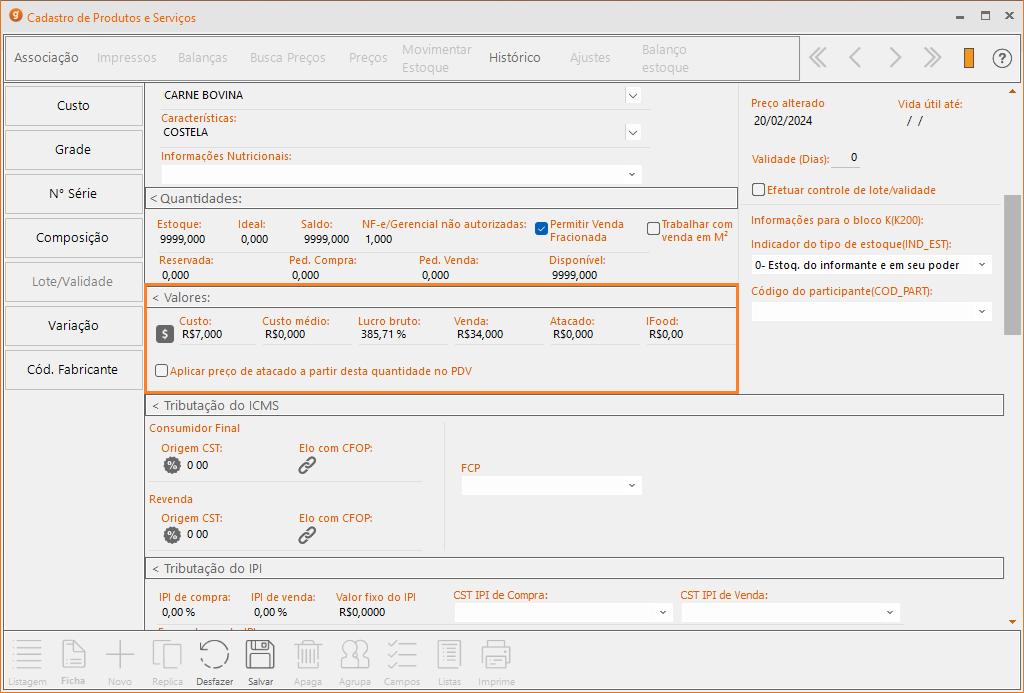The image size is (1024, 693).
Task: Check Efetuar controle de lote/validade
Action: pyautogui.click(x=758, y=190)
